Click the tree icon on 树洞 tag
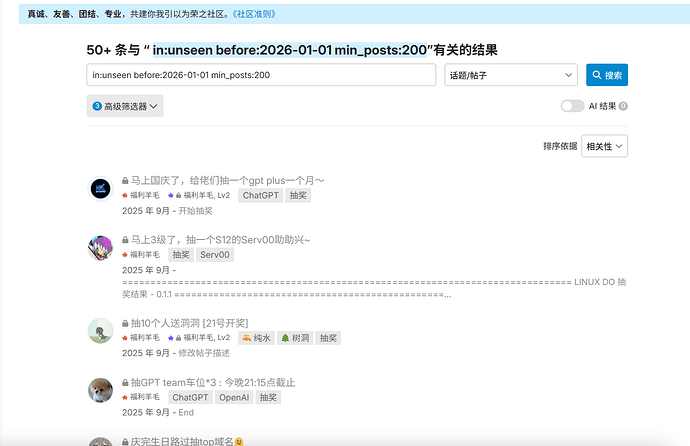690x446 pixels. tap(285, 338)
